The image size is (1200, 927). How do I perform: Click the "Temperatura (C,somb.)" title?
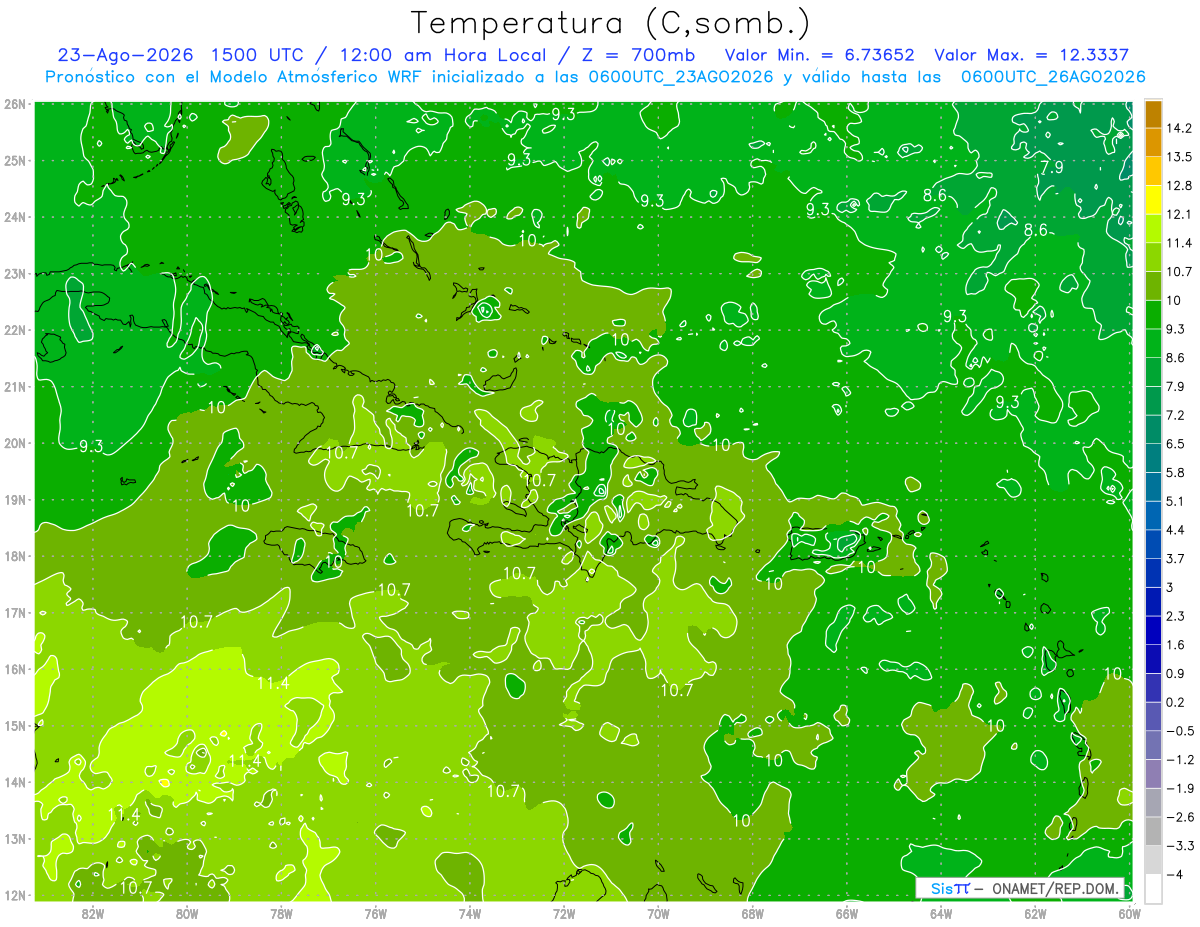(611, 22)
